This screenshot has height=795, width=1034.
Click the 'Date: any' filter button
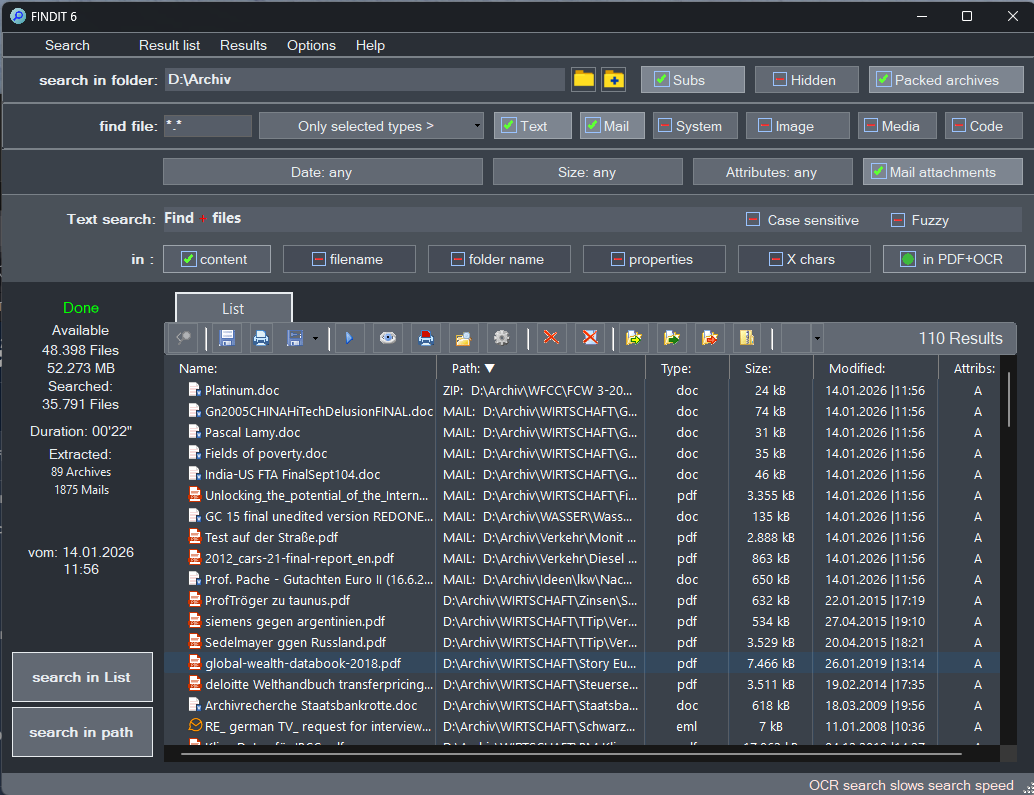click(x=321, y=172)
